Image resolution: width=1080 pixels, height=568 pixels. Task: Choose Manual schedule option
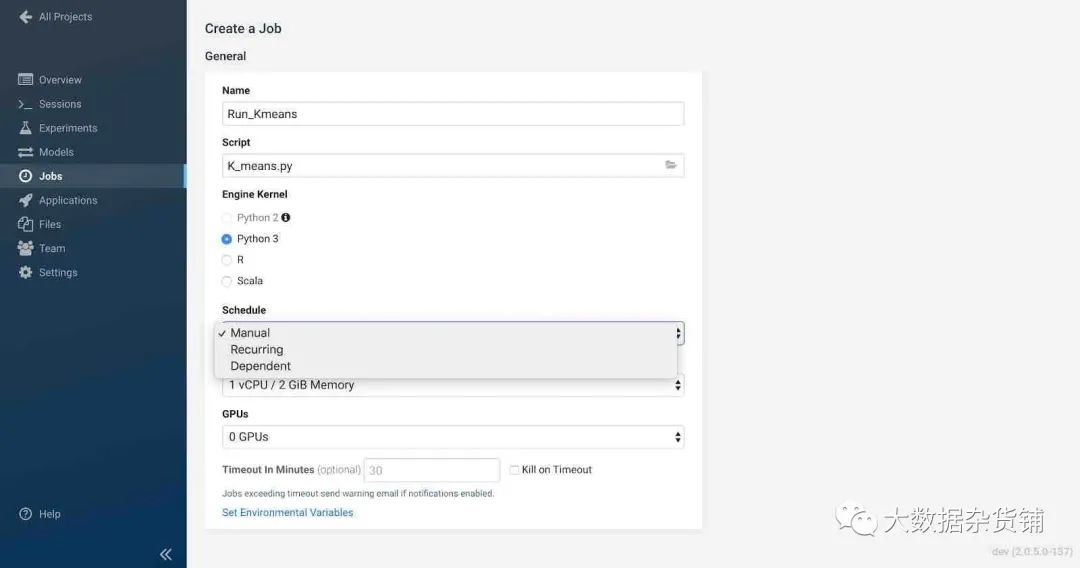[446, 333]
